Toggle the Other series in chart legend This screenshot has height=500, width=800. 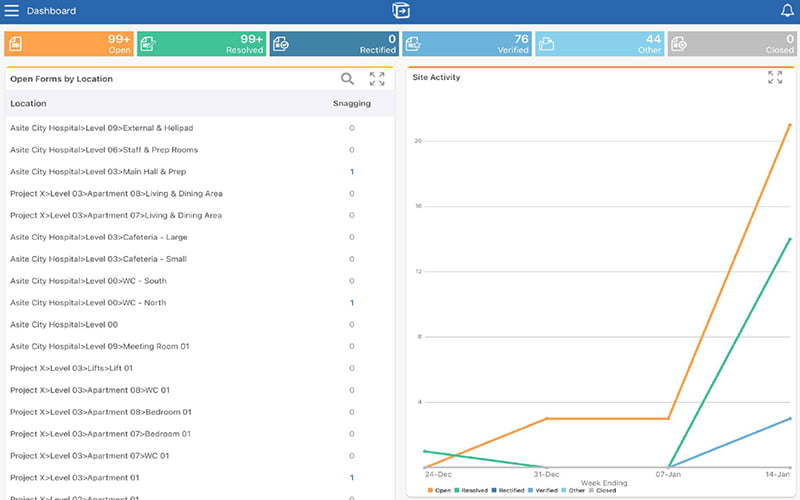573,490
